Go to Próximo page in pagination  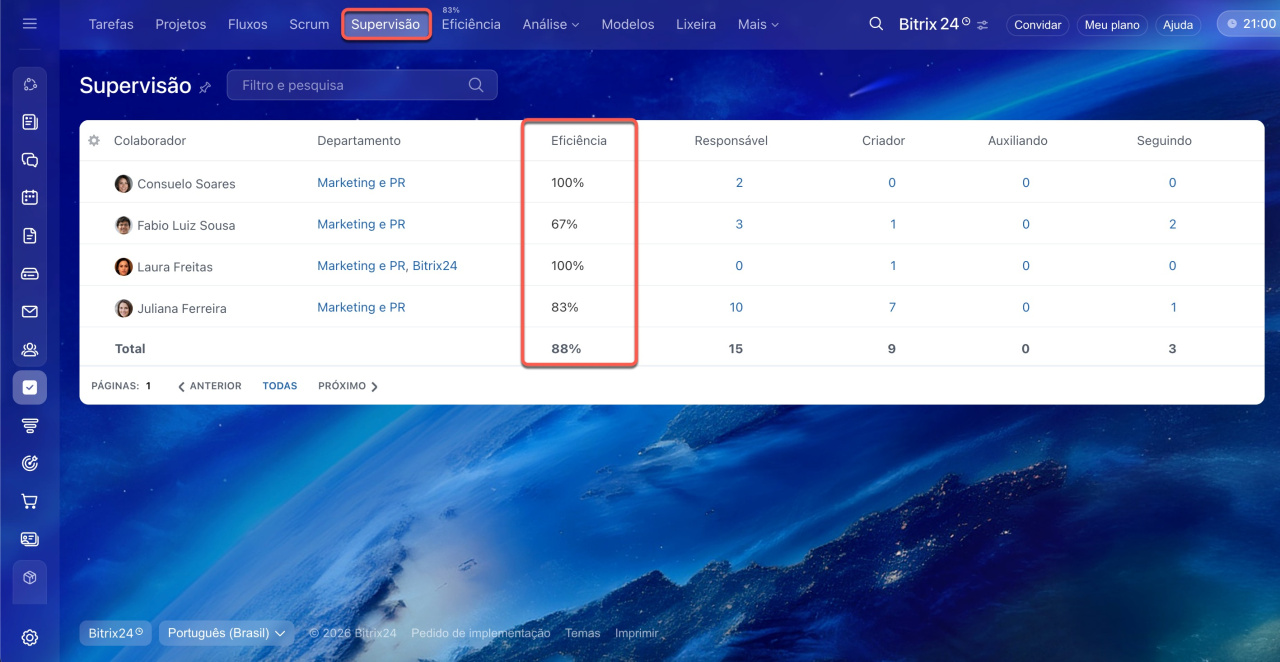tap(348, 386)
